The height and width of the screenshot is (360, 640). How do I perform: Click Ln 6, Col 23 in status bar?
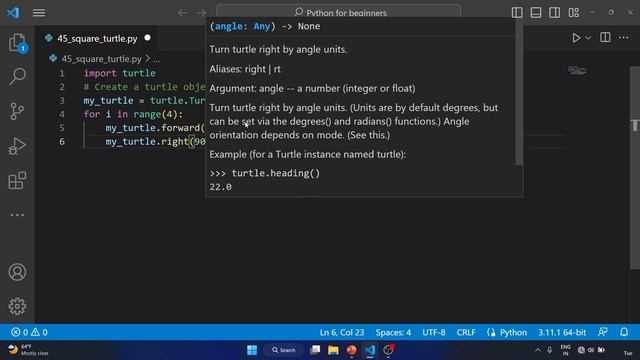[x=342, y=332]
